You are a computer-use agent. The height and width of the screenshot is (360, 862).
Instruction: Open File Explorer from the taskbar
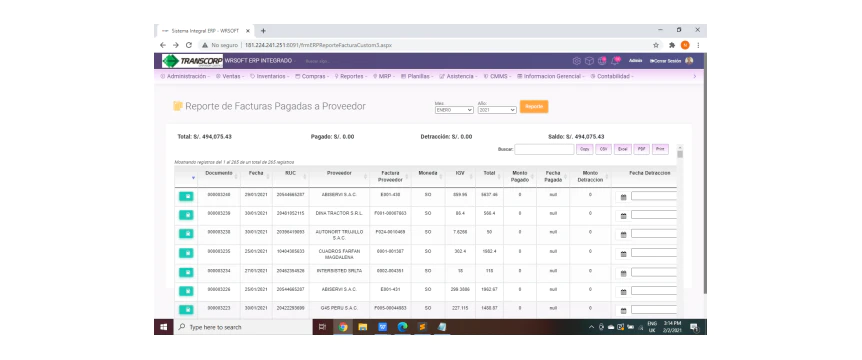tap(363, 327)
